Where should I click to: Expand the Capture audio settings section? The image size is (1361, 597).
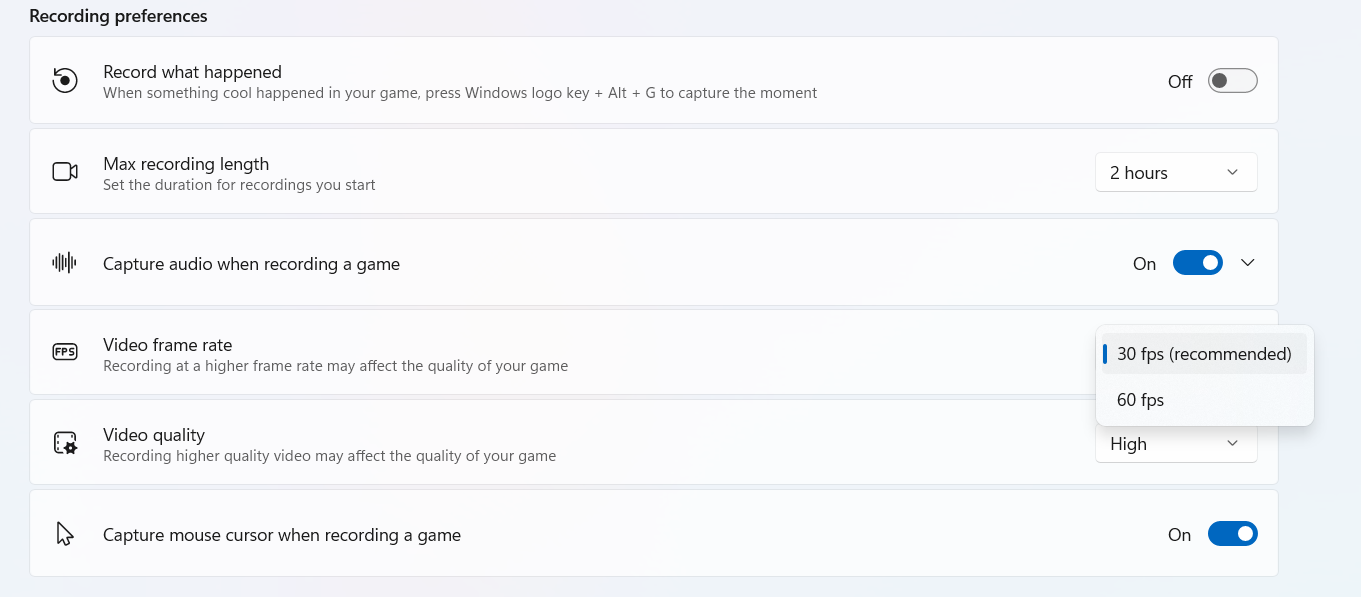[x=1247, y=262]
